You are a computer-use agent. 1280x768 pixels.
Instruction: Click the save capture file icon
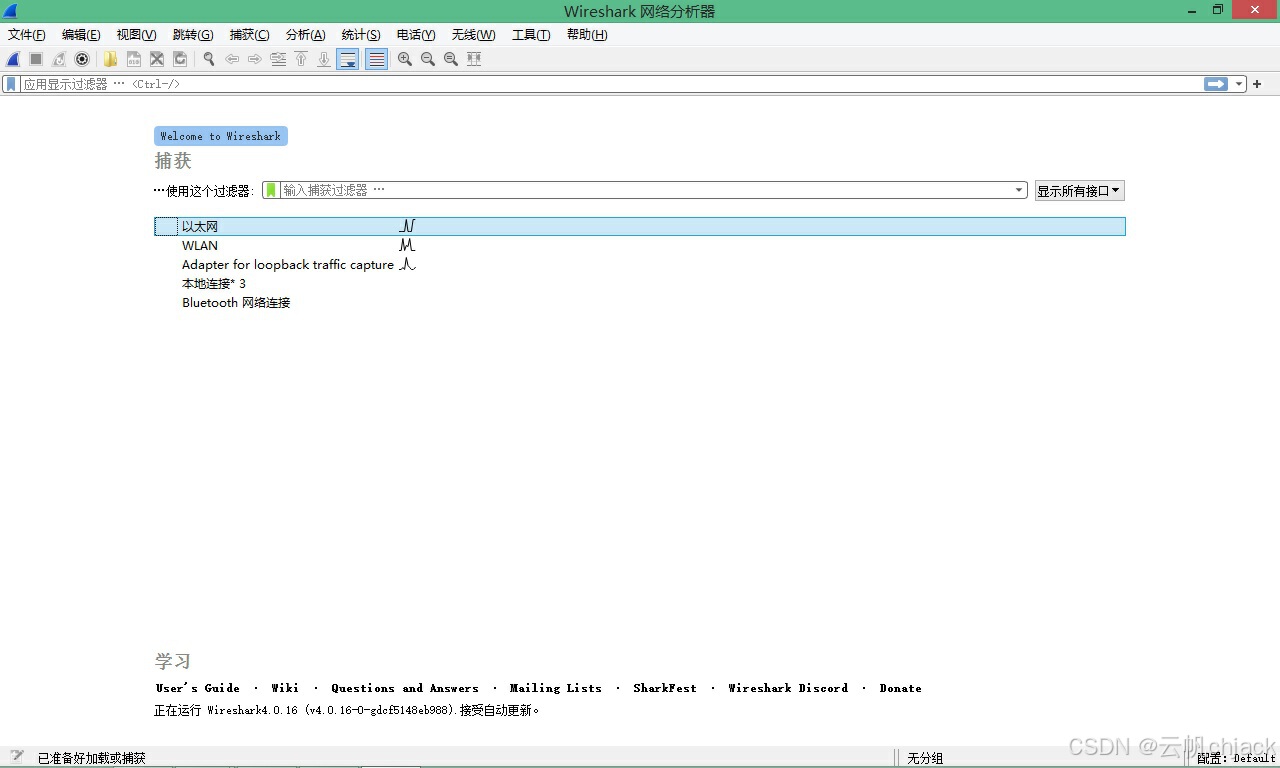(x=133, y=59)
